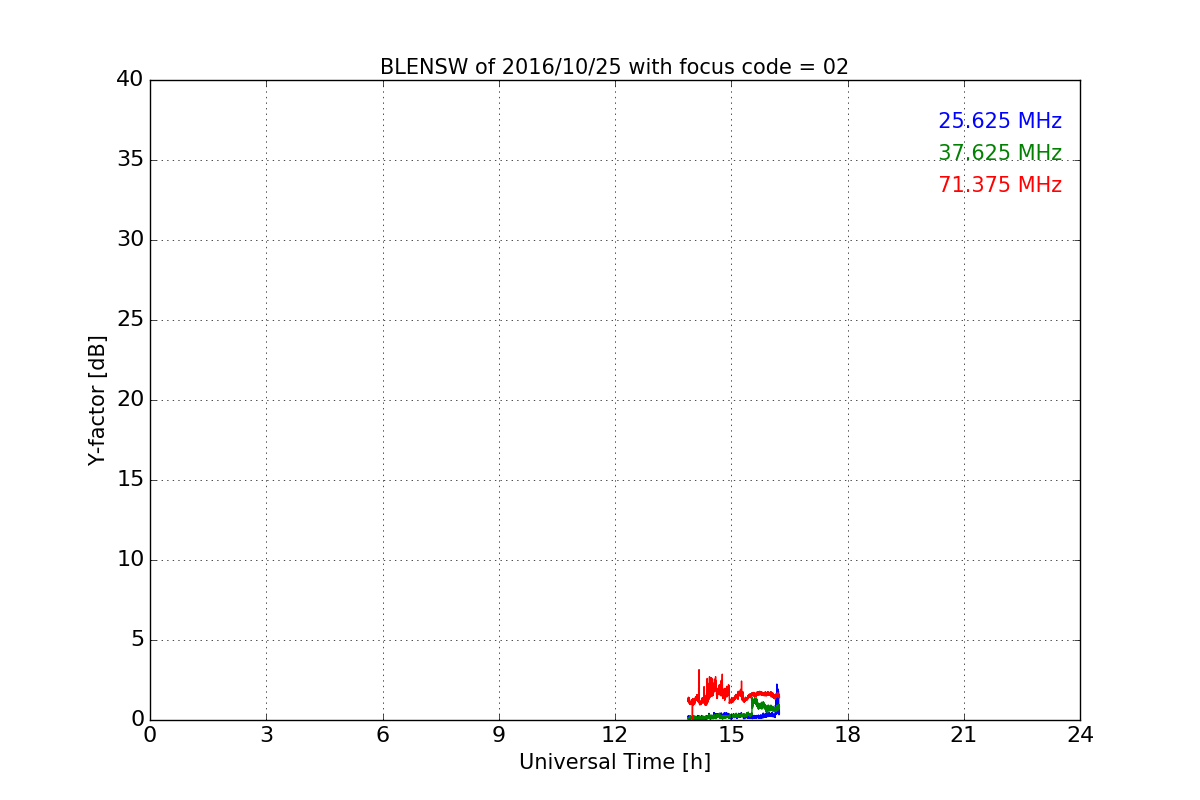Screen dimensions: 1200x800
Task: Click the plot title 'BLENSW of 2016/10/25 with focus code = 02'
Action: [614, 67]
